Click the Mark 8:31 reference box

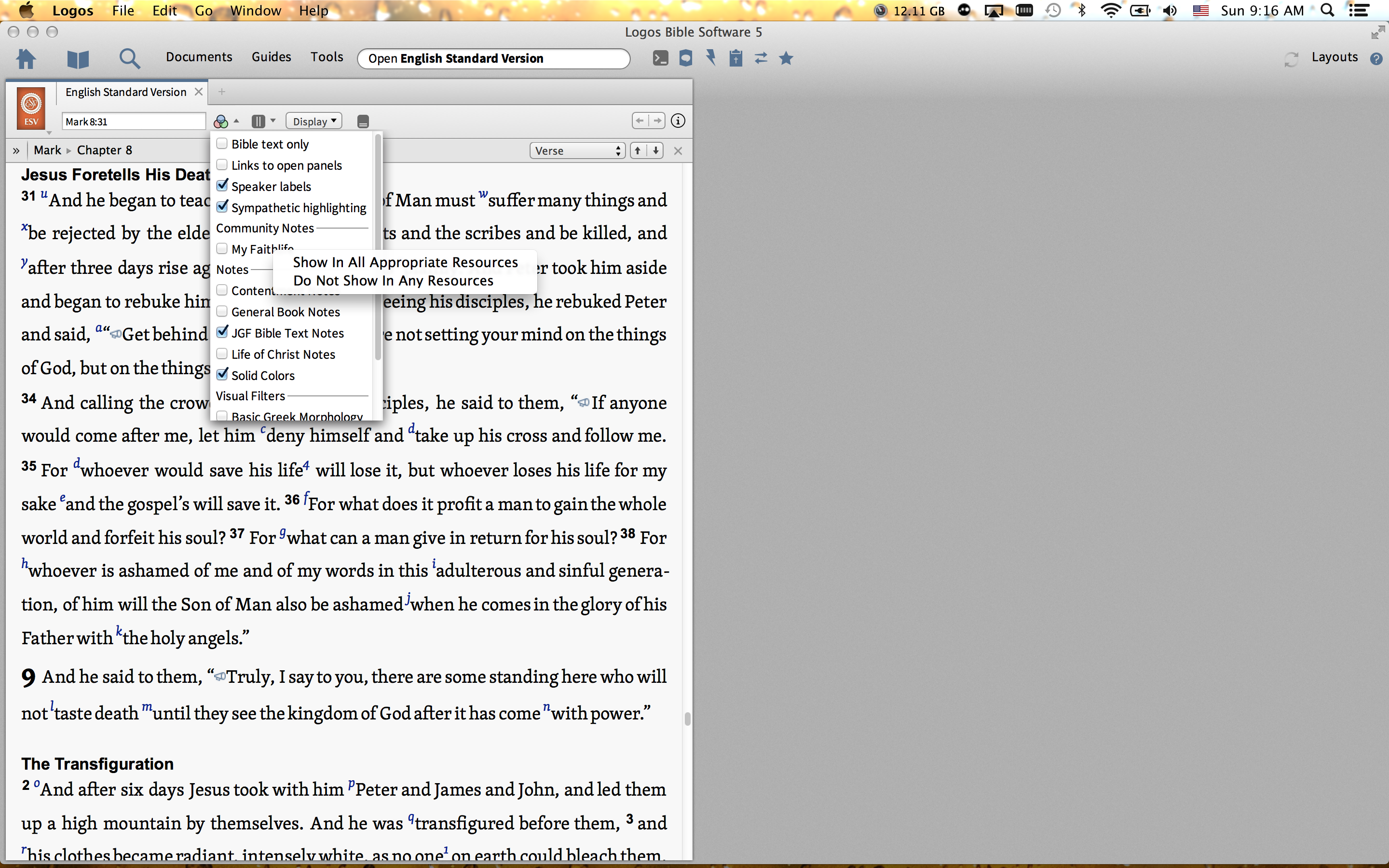(133, 122)
